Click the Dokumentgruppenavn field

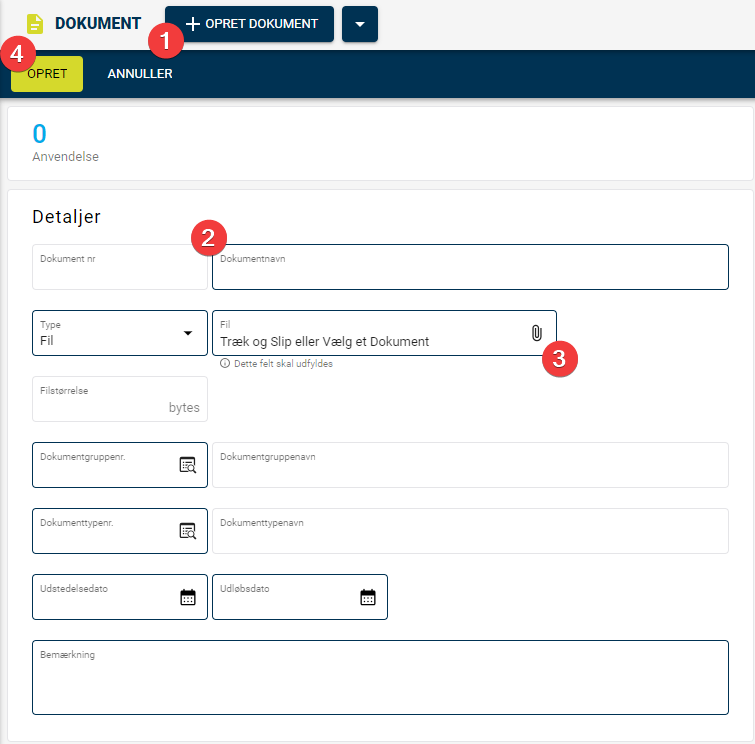tap(470, 465)
